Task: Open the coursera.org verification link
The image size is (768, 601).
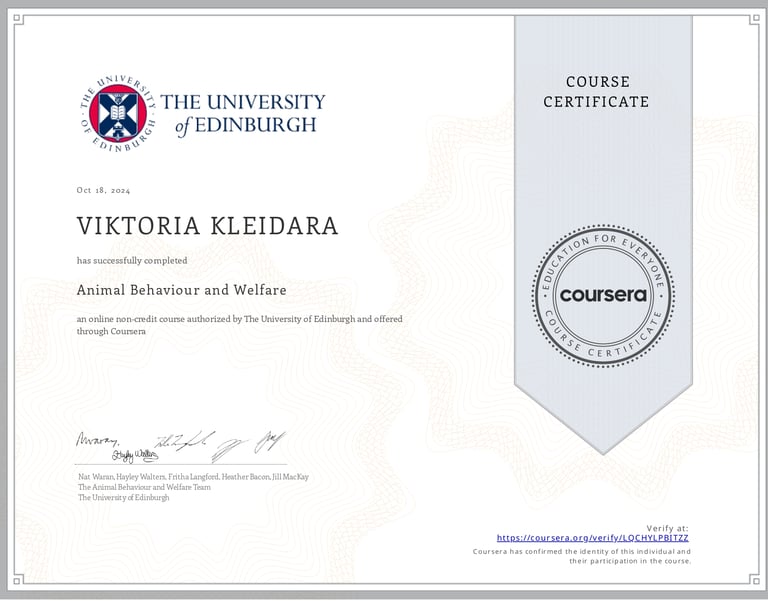Action: tap(593, 538)
